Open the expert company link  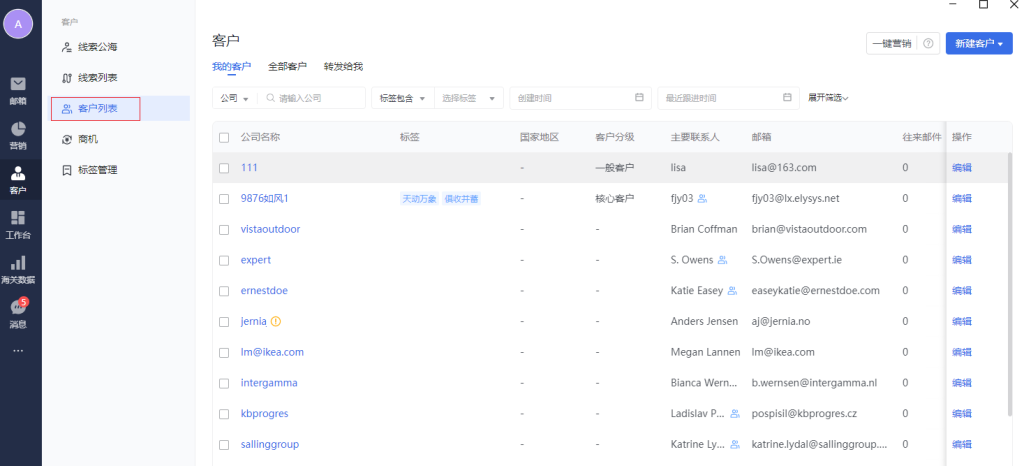[256, 260]
